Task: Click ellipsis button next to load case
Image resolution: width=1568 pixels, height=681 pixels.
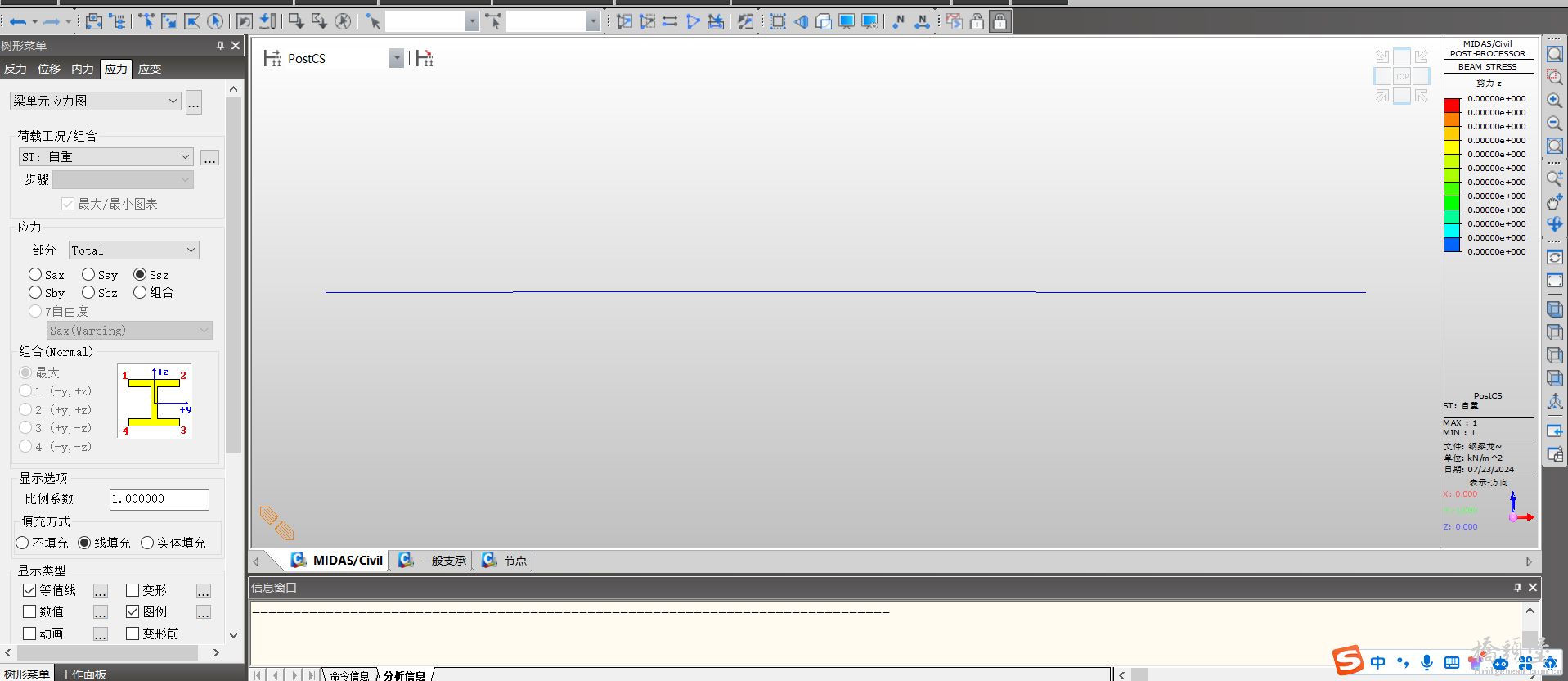Action: tap(210, 157)
